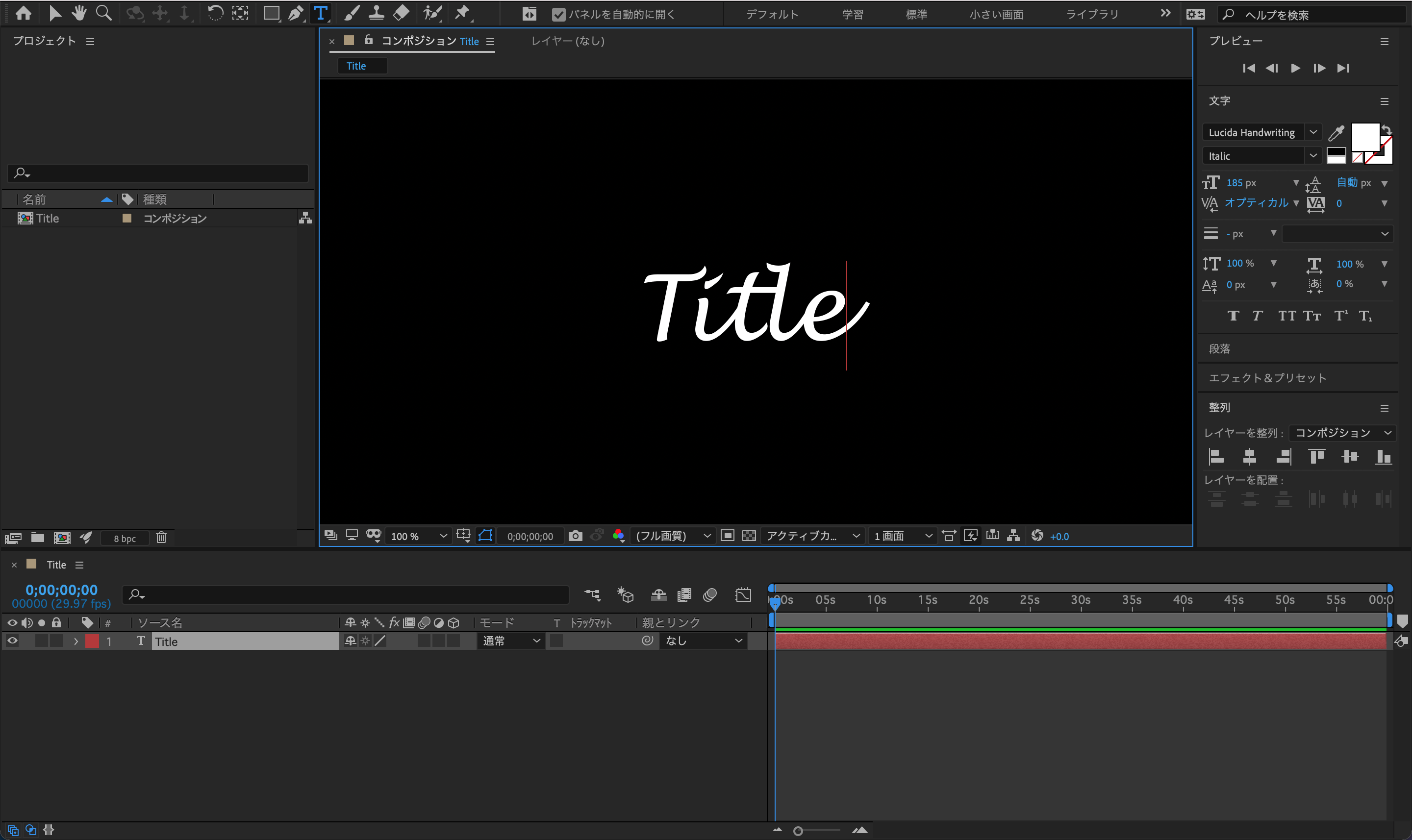
Task: Select the コンポジション Title tab
Action: [416, 41]
